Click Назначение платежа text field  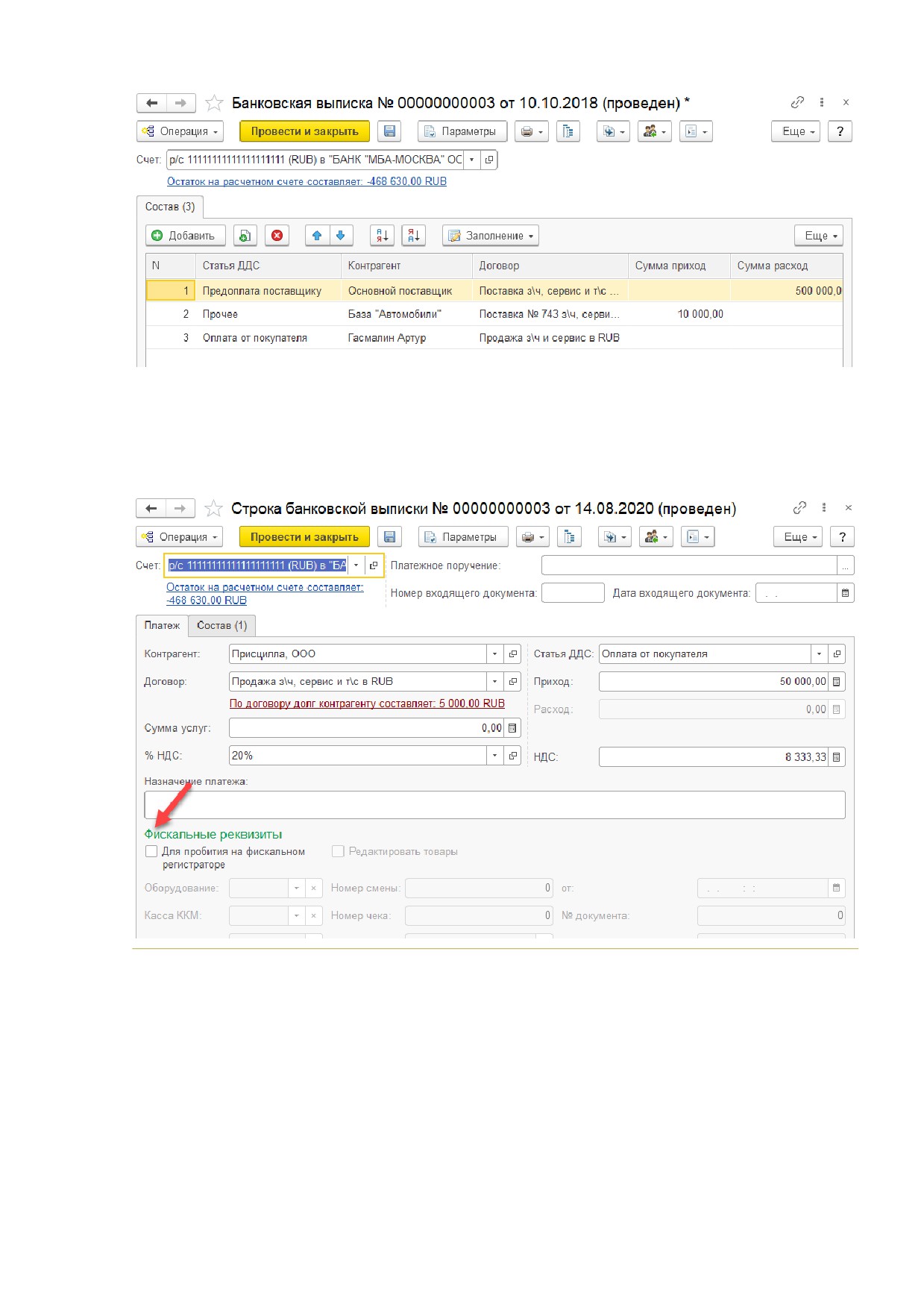(494, 805)
